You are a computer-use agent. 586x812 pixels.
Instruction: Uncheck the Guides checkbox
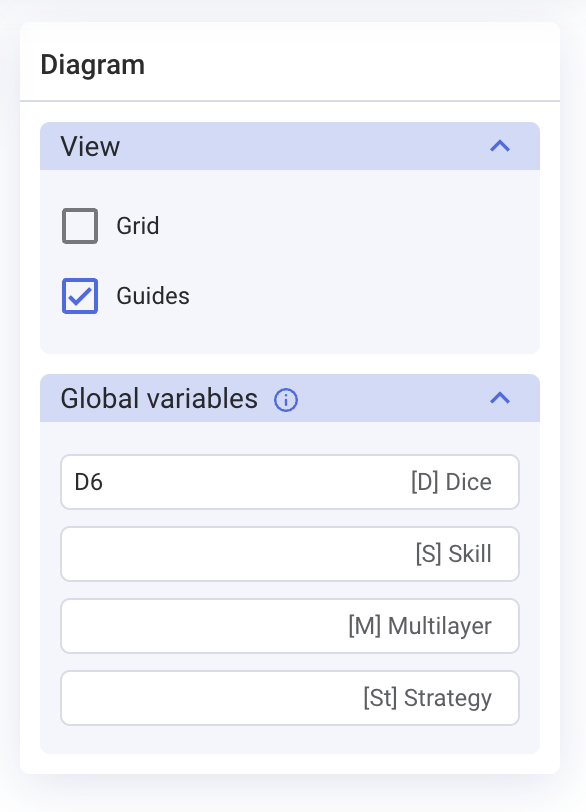pyautogui.click(x=80, y=296)
